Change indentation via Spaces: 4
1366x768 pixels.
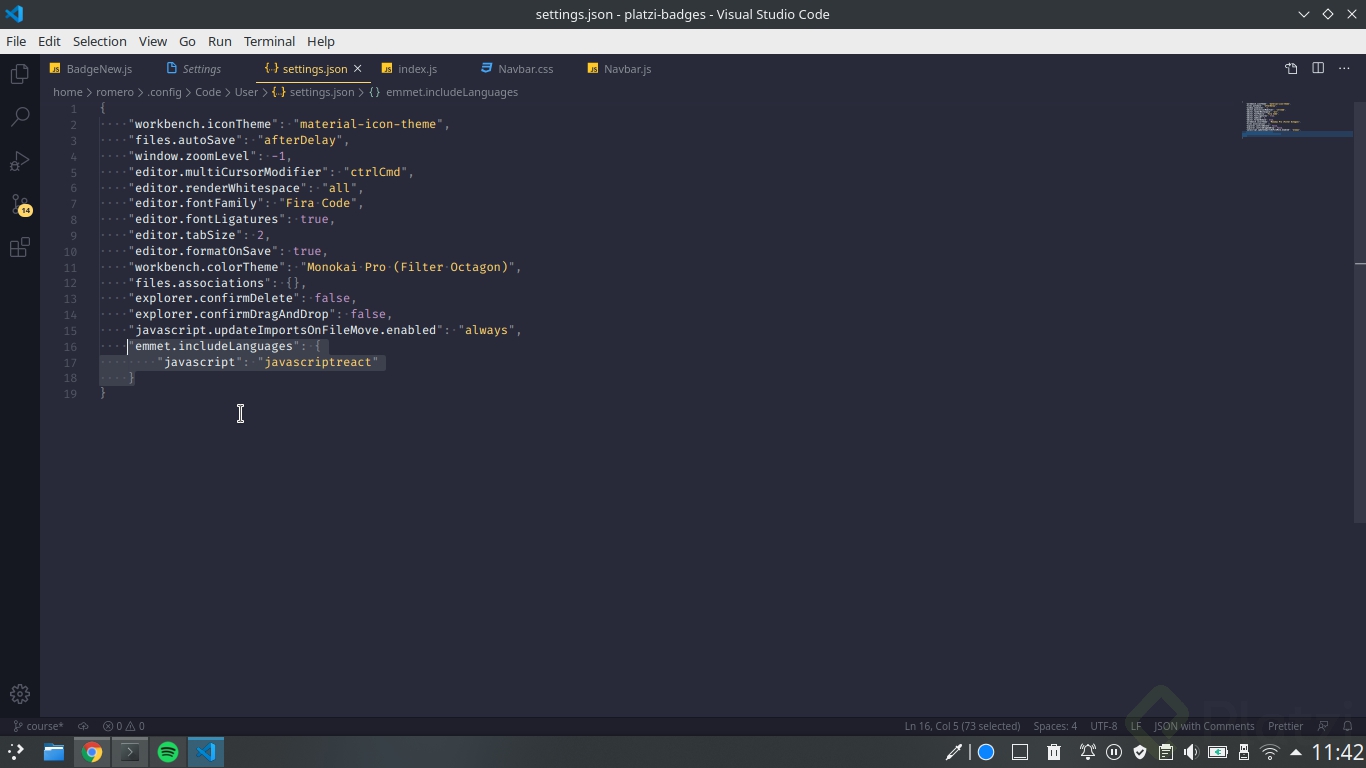[x=1055, y=726]
